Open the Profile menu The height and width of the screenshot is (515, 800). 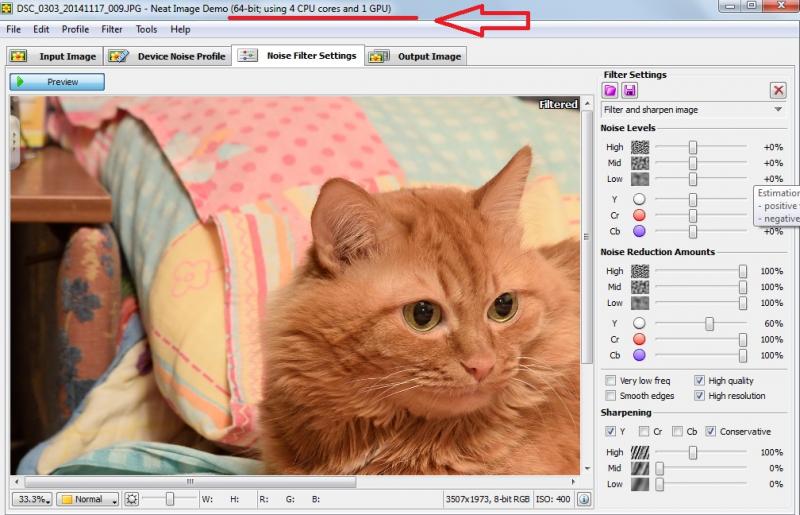[76, 30]
